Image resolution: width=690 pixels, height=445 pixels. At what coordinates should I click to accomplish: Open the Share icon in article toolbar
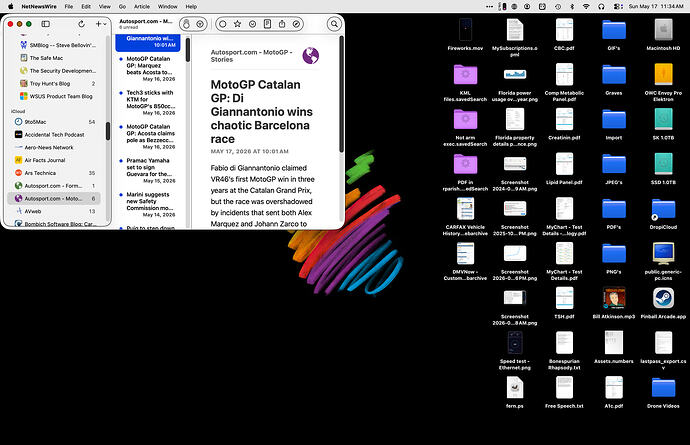[282, 24]
